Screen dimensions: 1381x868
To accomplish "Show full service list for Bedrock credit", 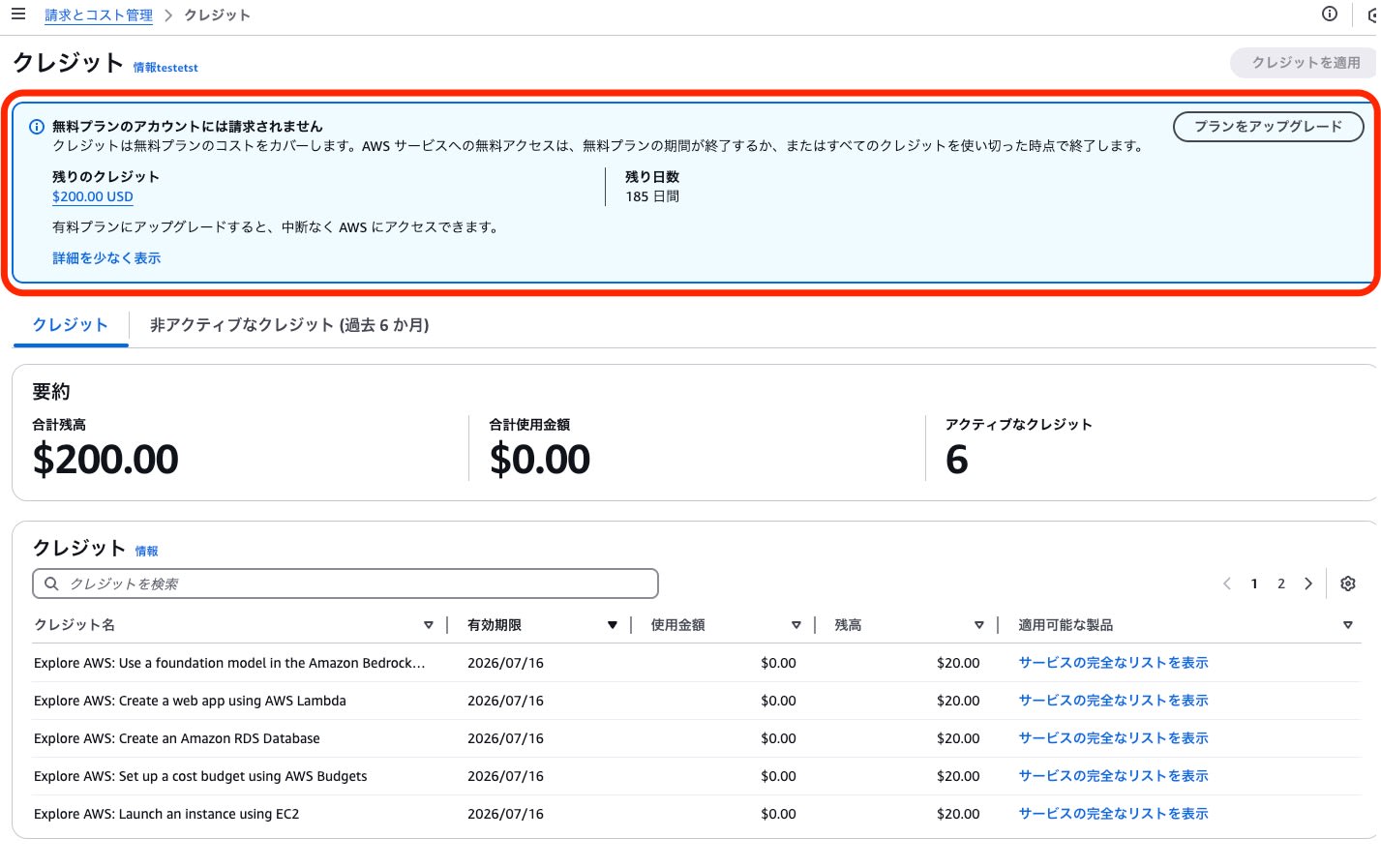I will coord(1113,663).
